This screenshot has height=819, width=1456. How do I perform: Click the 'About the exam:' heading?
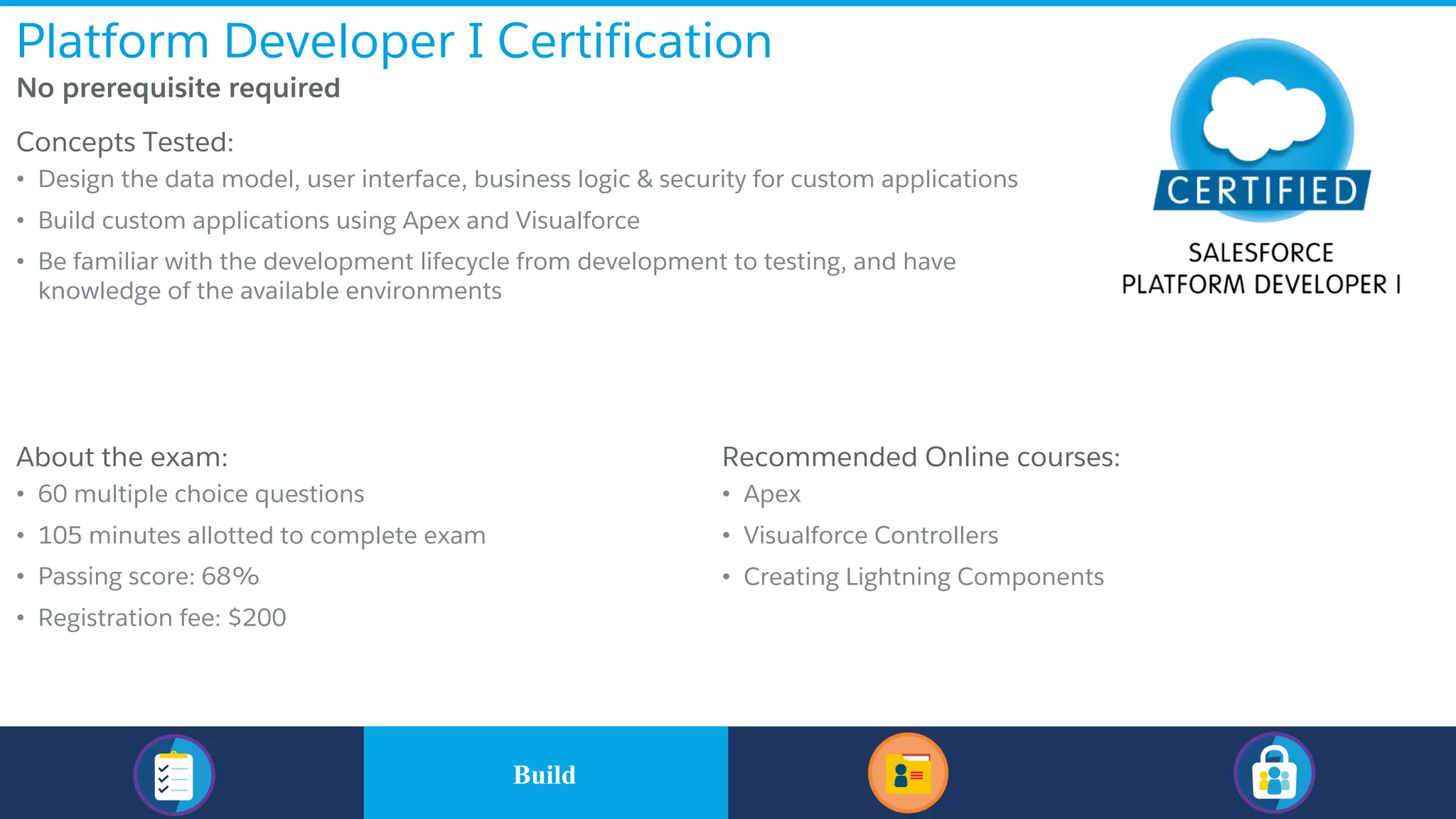122,457
